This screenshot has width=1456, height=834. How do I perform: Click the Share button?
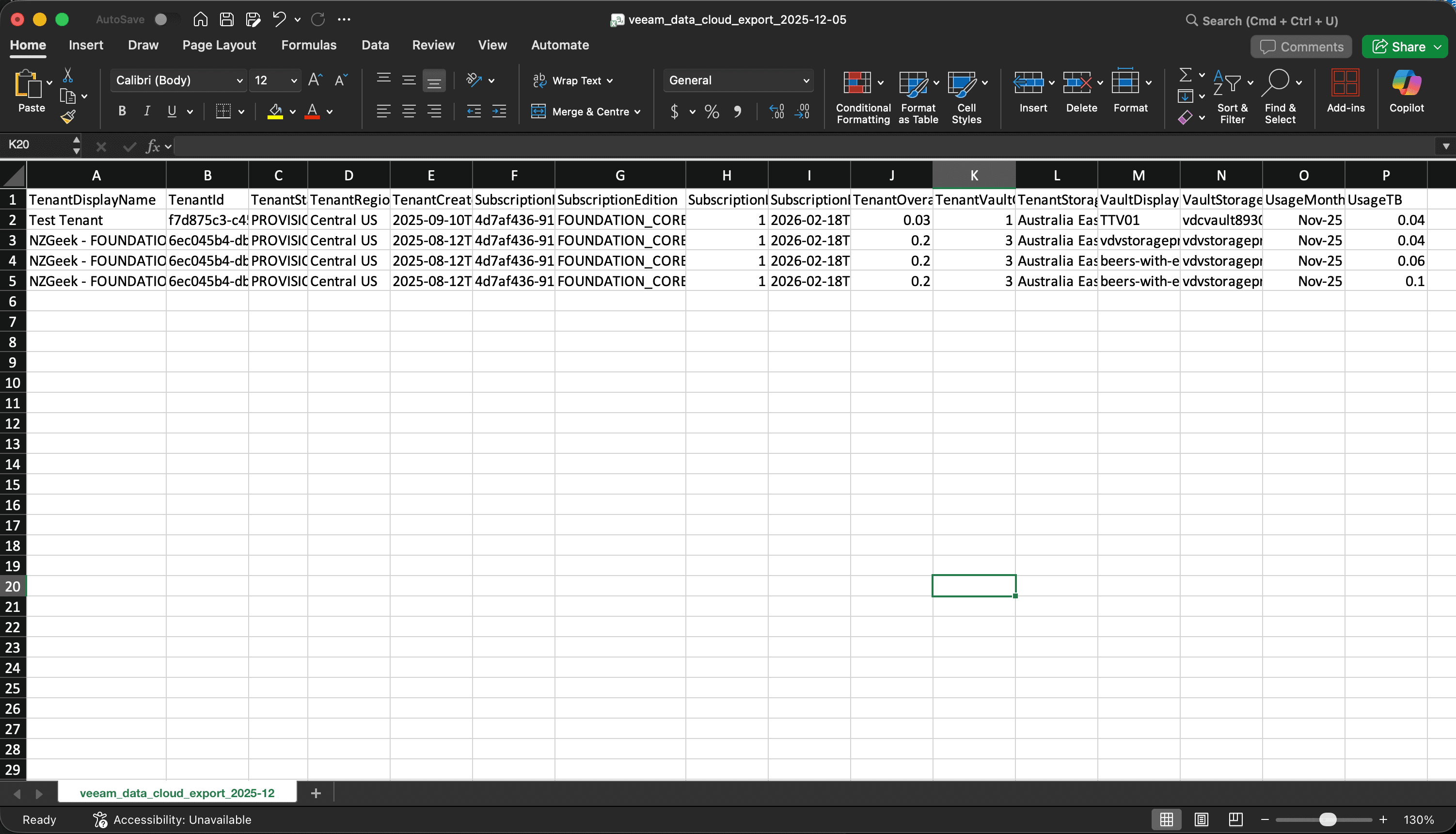1399,47
